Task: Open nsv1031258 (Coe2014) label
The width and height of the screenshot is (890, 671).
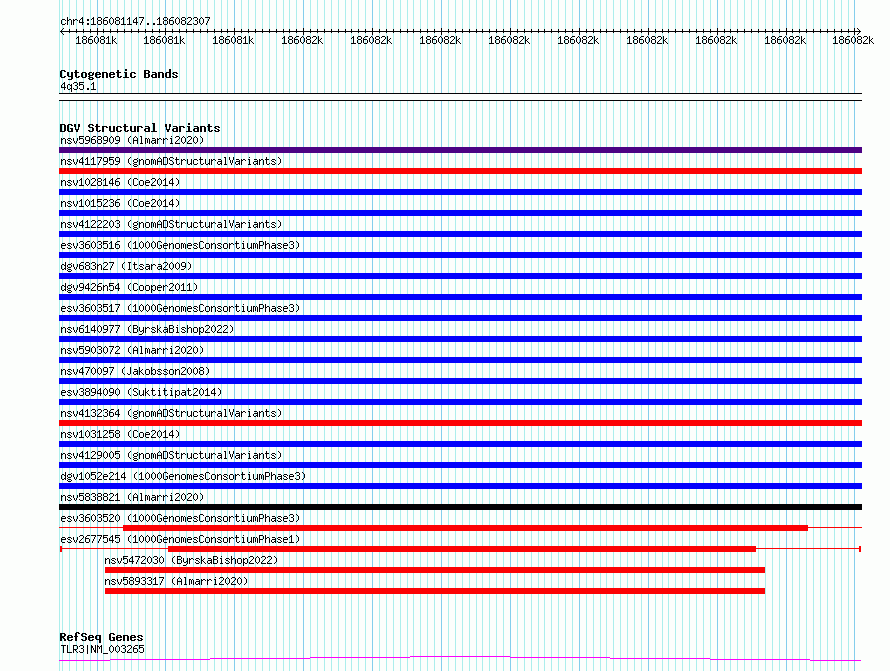Action: [120, 434]
